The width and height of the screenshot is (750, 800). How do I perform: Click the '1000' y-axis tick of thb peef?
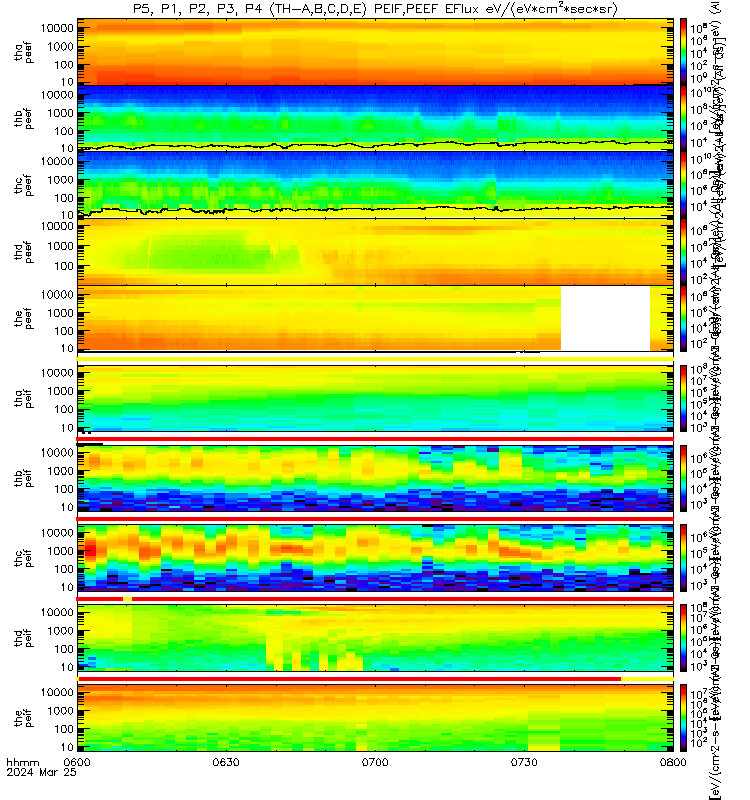click(x=61, y=113)
